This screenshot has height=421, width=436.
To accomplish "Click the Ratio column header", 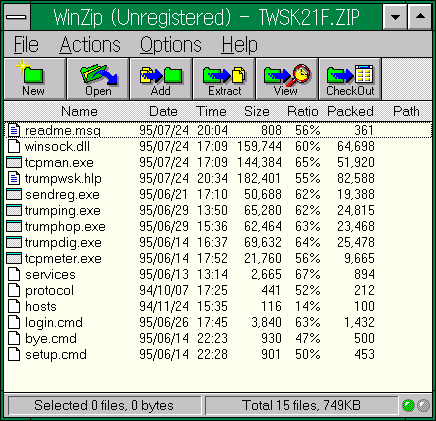I will click(303, 111).
